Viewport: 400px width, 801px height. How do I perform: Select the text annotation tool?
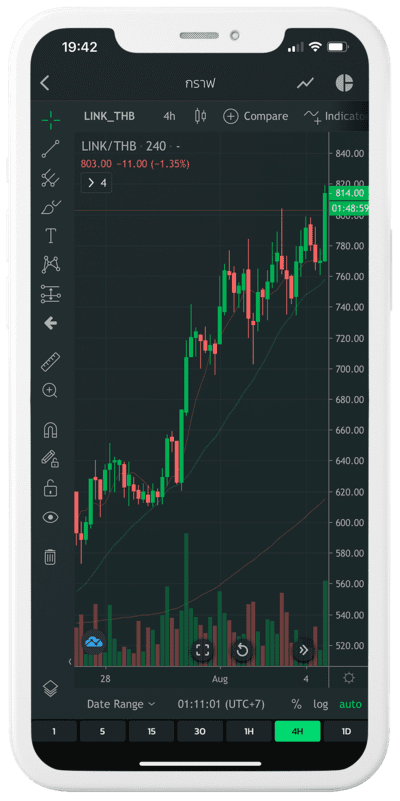point(51,236)
